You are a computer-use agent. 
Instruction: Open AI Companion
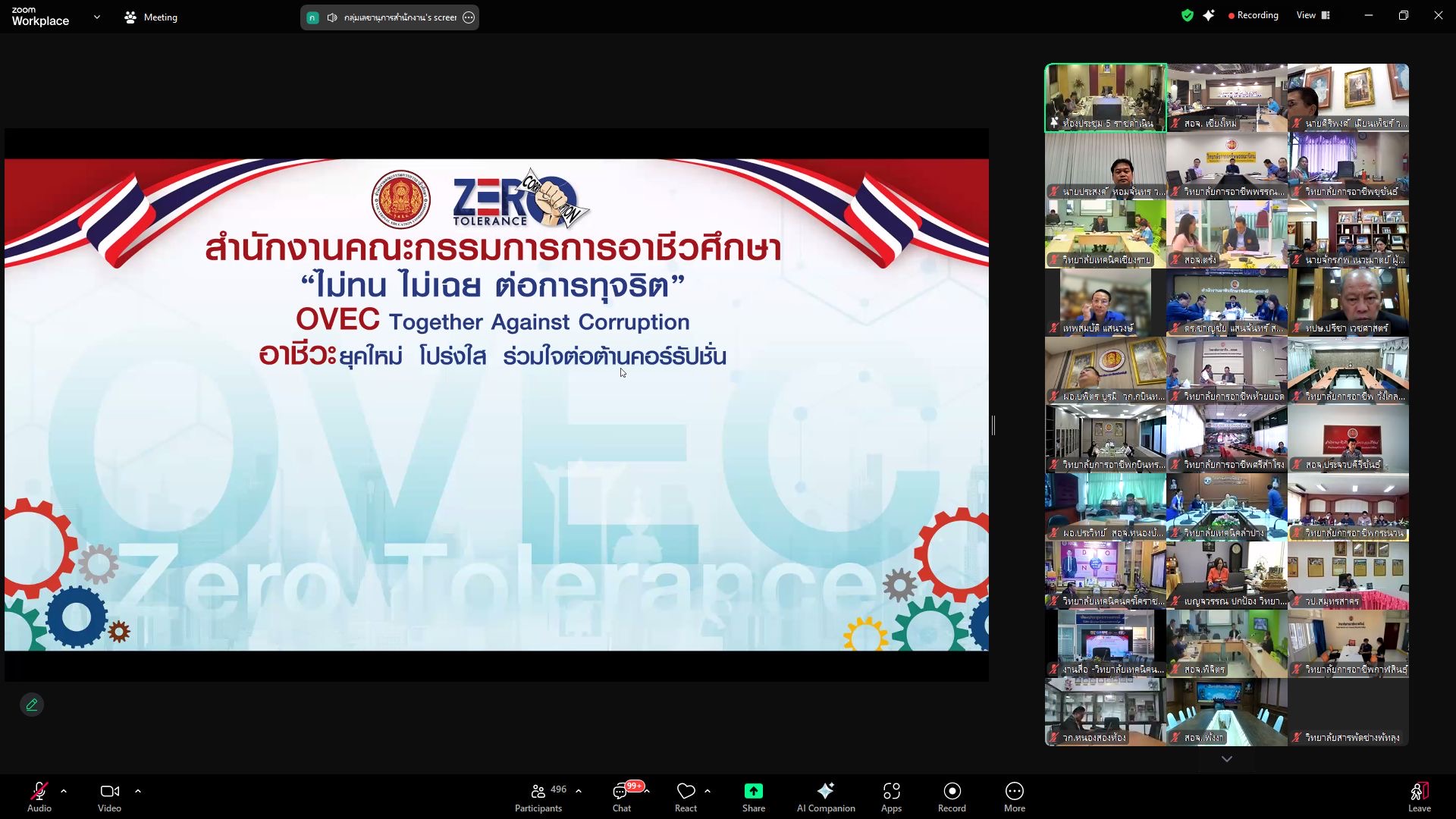pyautogui.click(x=826, y=797)
